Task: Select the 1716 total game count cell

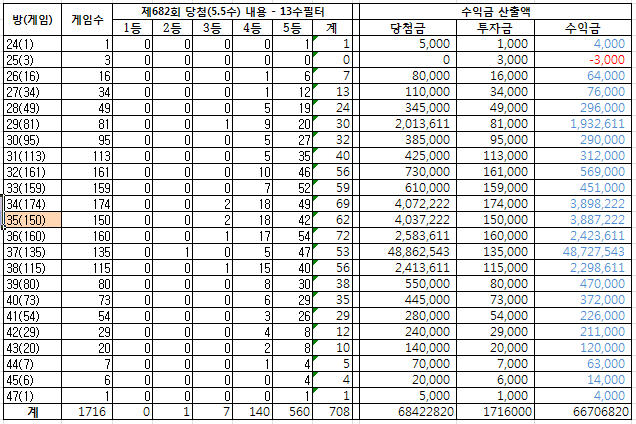Action: [x=88, y=412]
